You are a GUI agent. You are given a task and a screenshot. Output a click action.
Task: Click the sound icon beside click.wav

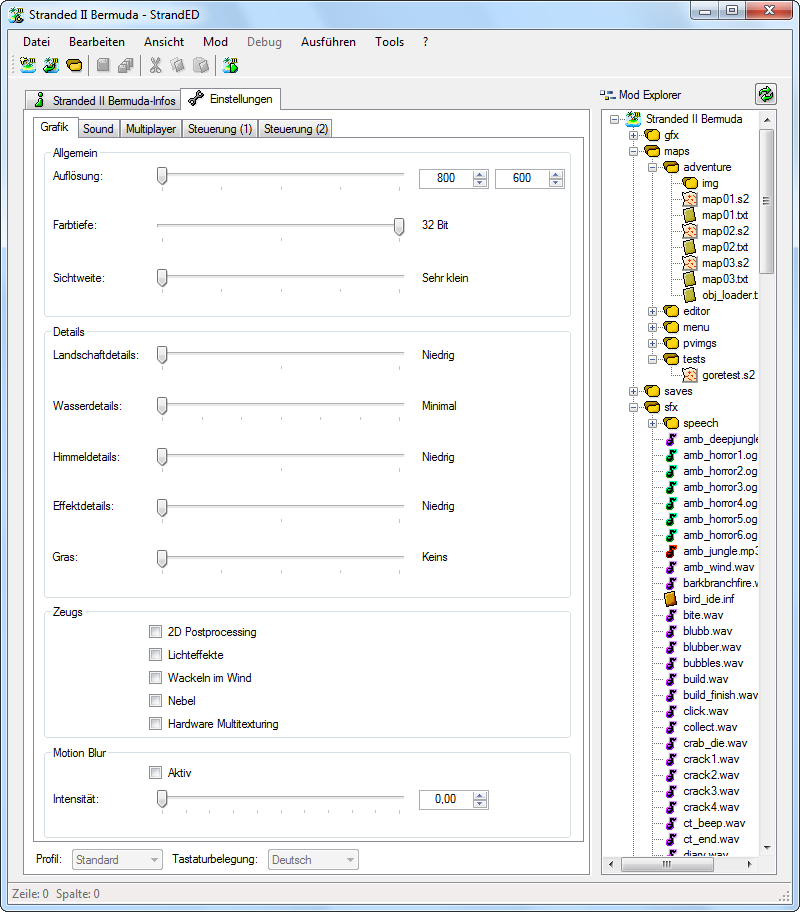(671, 711)
